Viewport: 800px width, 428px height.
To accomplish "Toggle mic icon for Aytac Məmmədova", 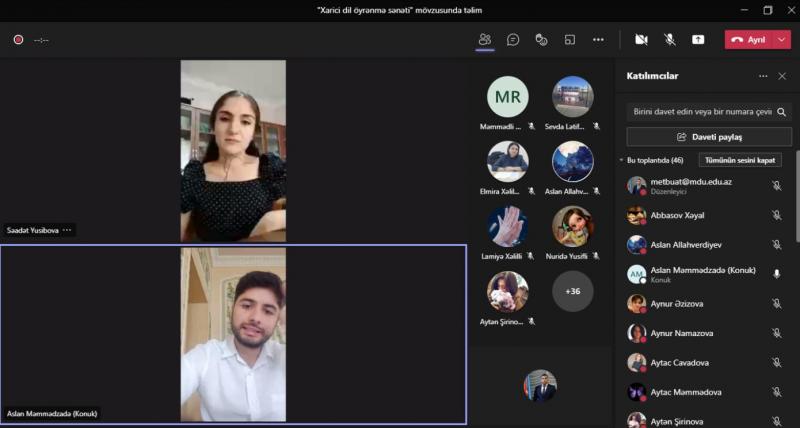I will [x=777, y=392].
